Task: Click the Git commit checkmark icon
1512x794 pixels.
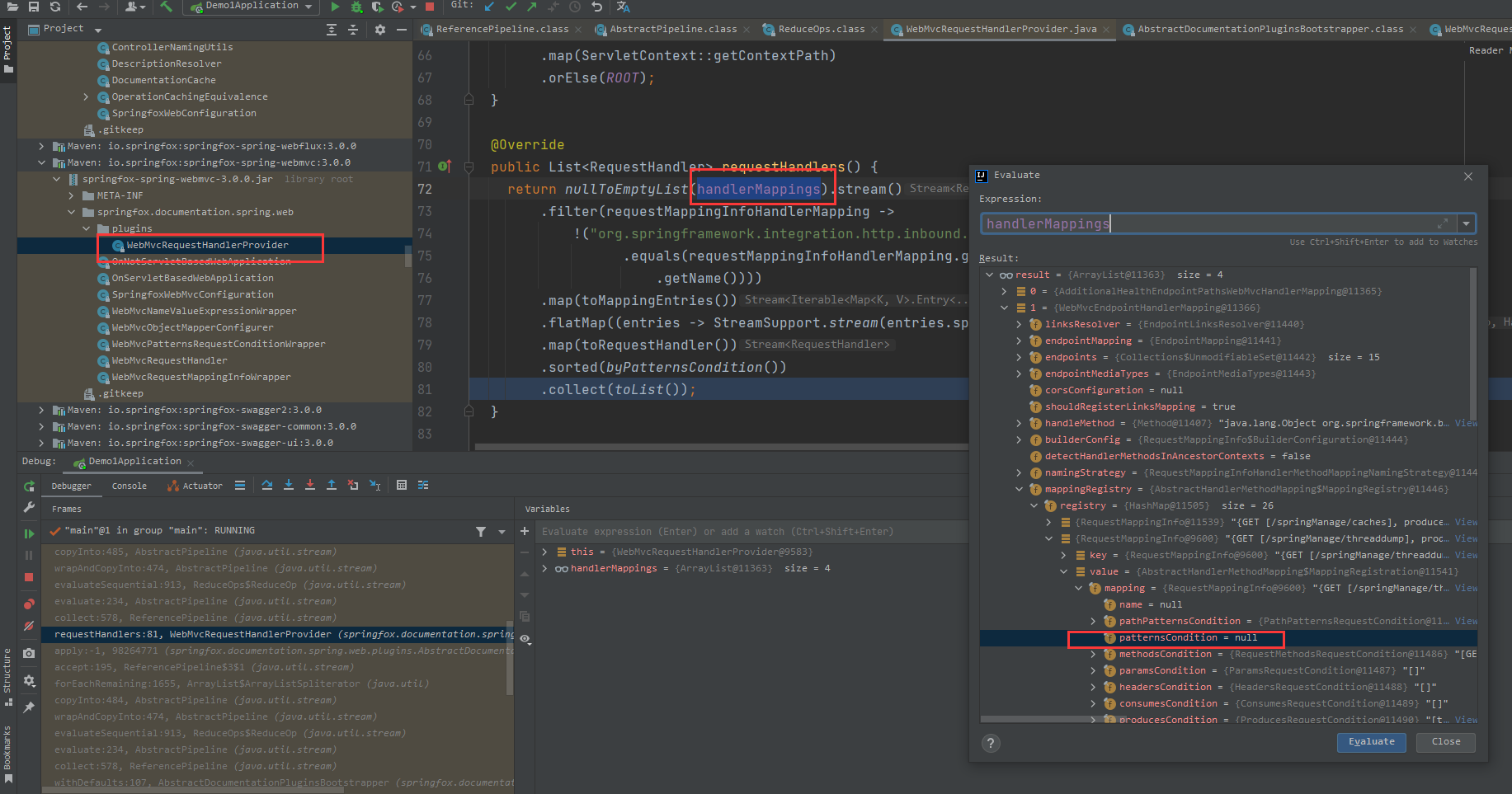Action: point(511,7)
